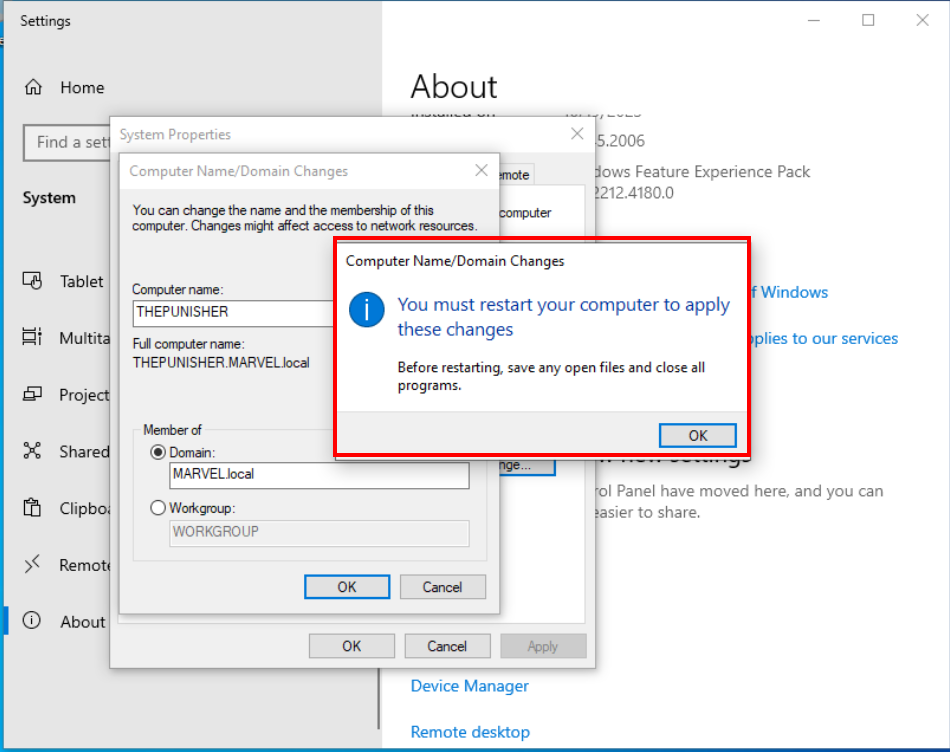Image resolution: width=950 pixels, height=752 pixels.
Task: Click the Find a setting search box
Action: pos(66,142)
